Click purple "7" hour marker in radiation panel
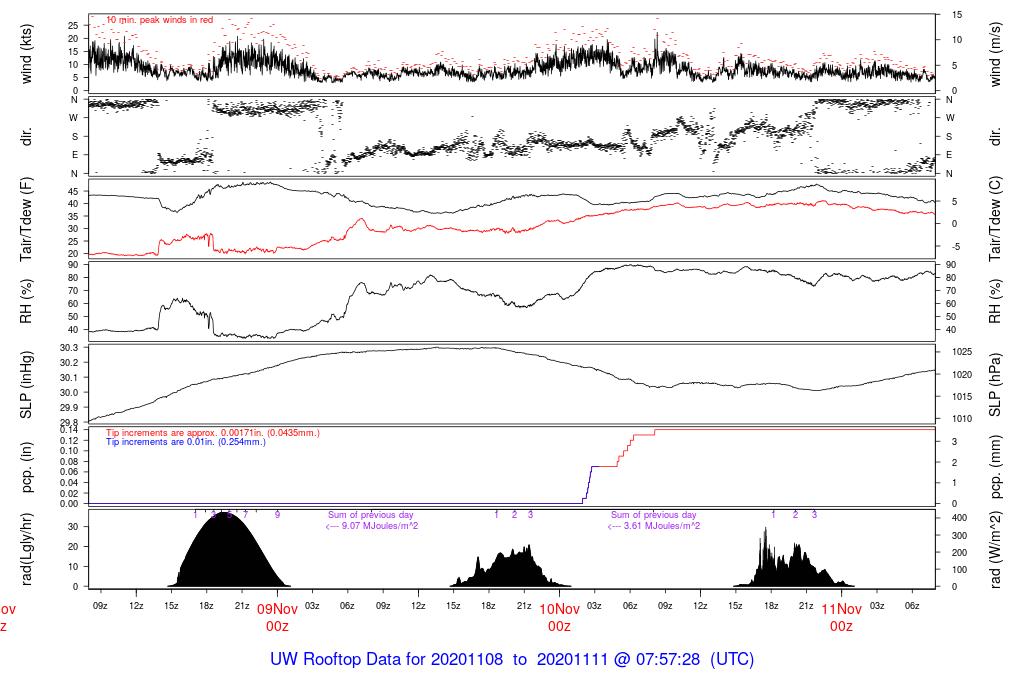1024x700 pixels. click(x=246, y=515)
